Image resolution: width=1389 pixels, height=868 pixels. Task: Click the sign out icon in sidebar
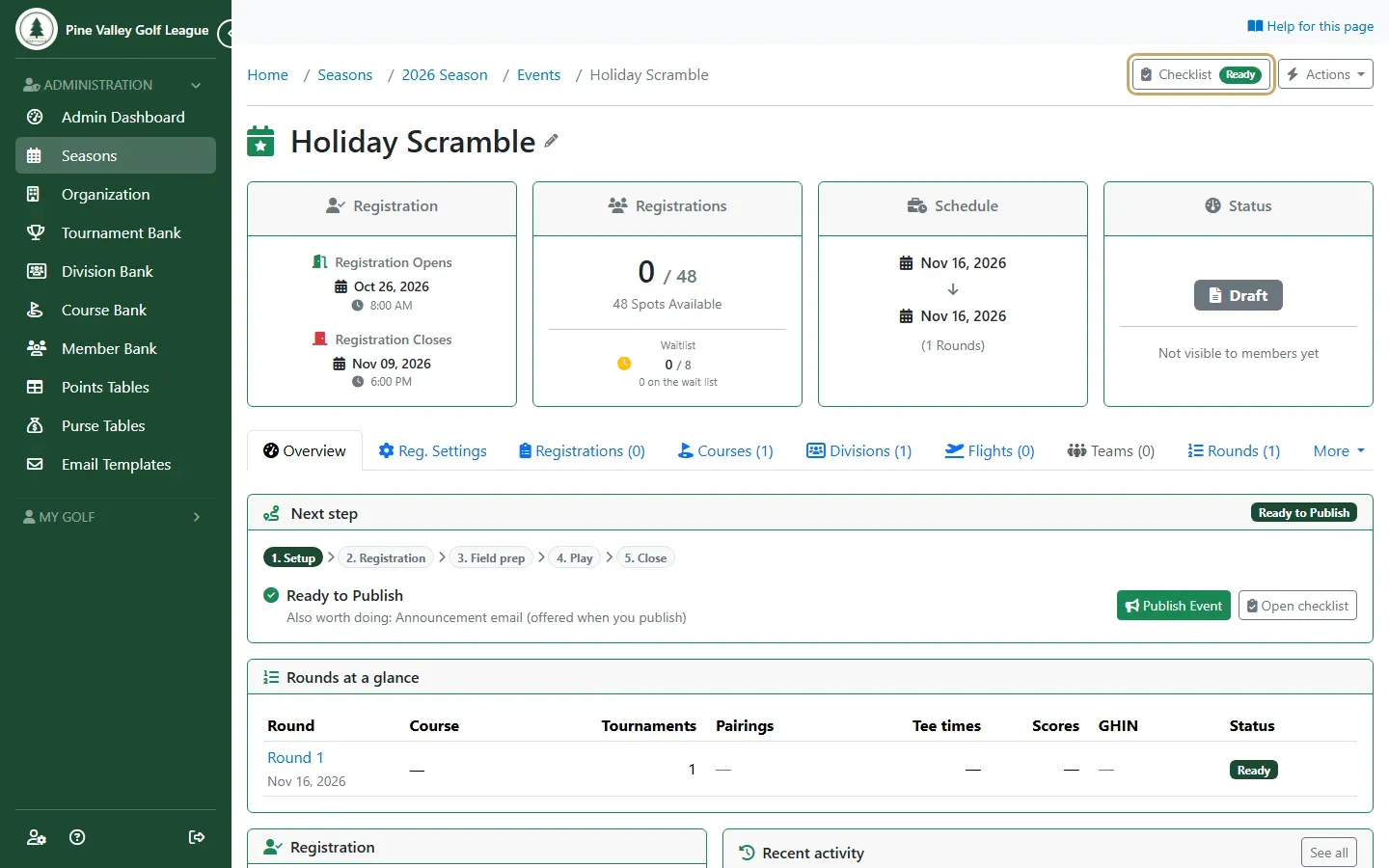[x=197, y=837]
